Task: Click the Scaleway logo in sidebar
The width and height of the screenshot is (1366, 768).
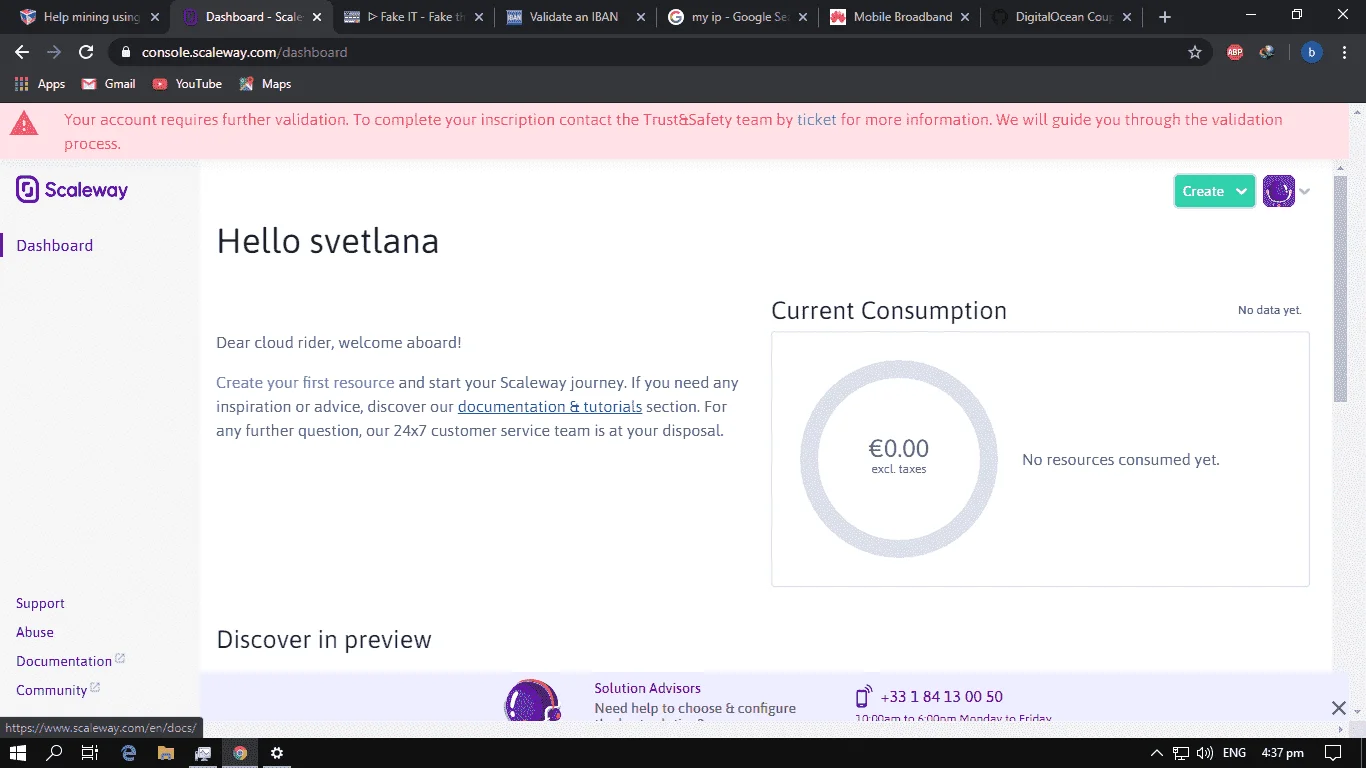Action: tap(72, 190)
